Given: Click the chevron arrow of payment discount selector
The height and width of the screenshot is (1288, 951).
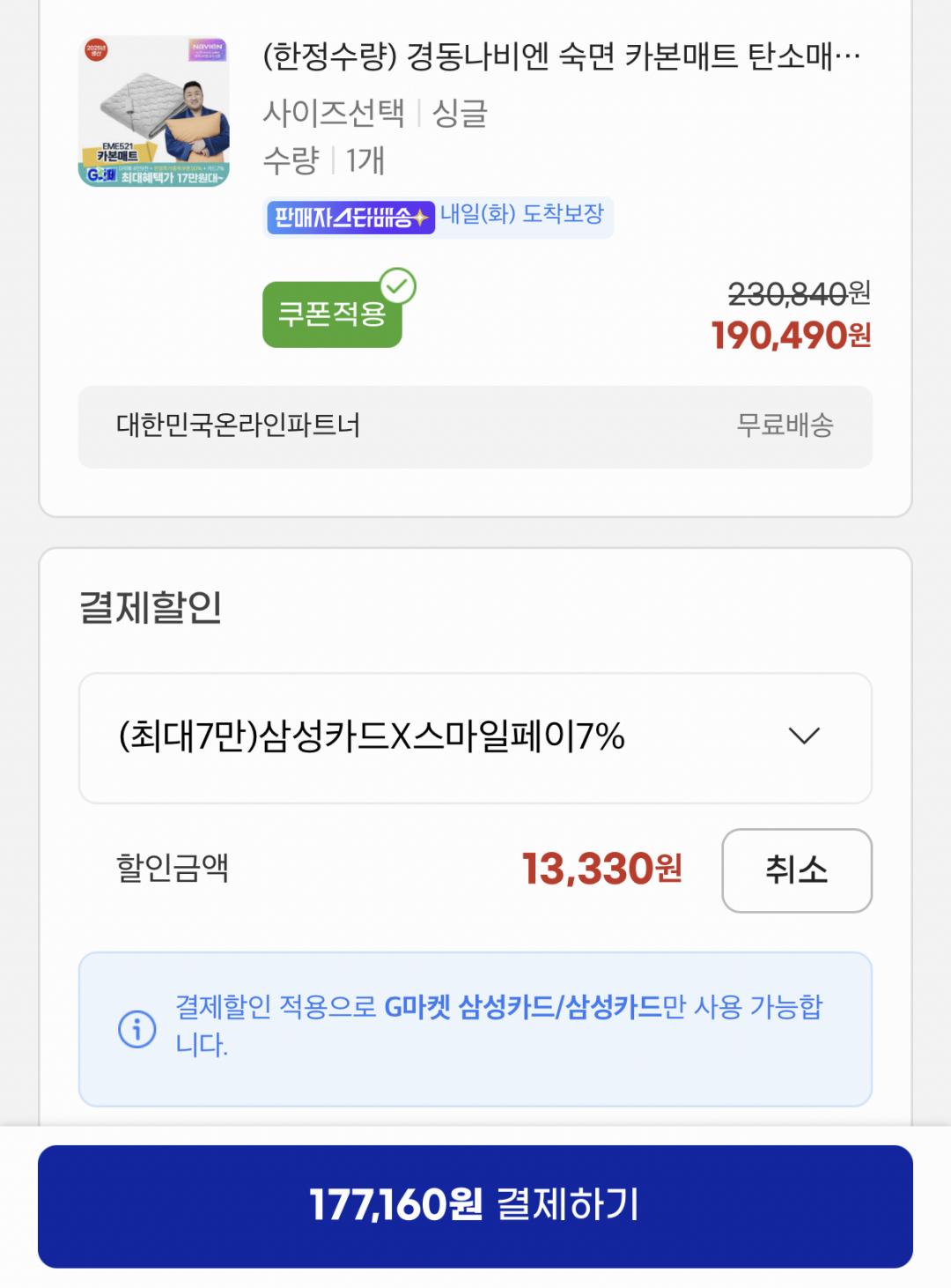Looking at the screenshot, I should point(803,736).
